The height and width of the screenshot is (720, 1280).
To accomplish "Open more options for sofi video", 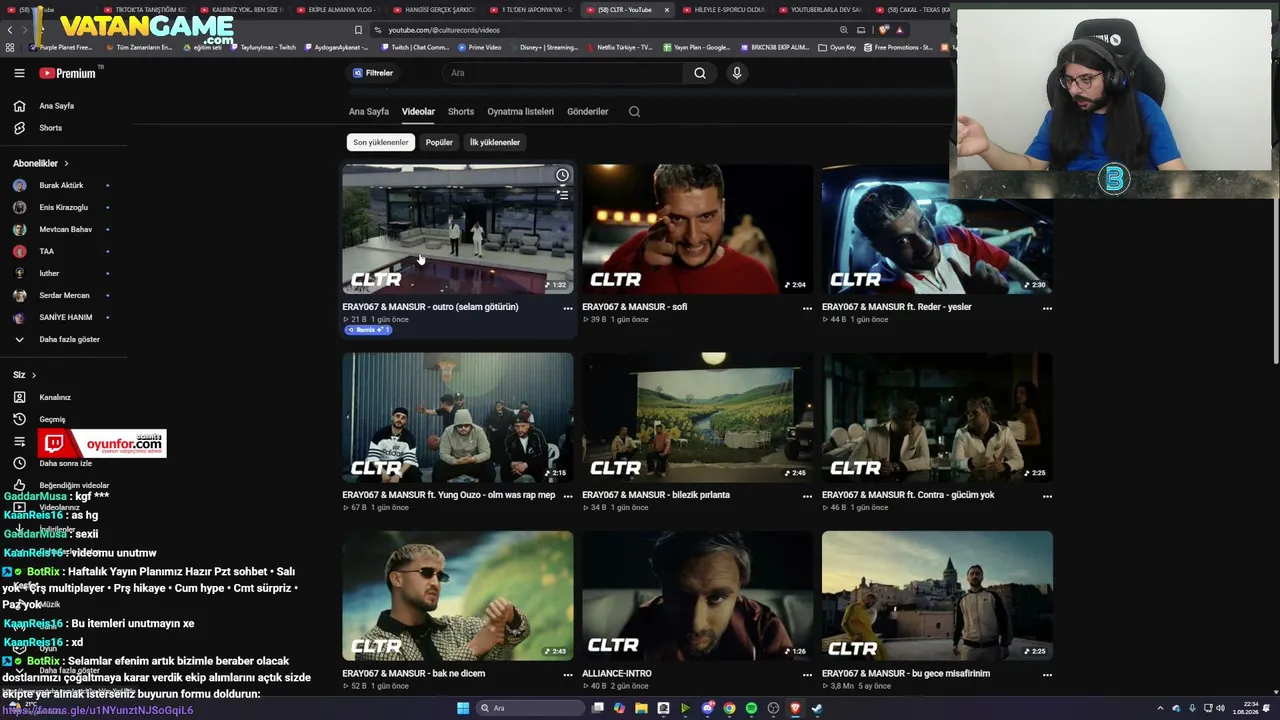I will click(x=807, y=308).
